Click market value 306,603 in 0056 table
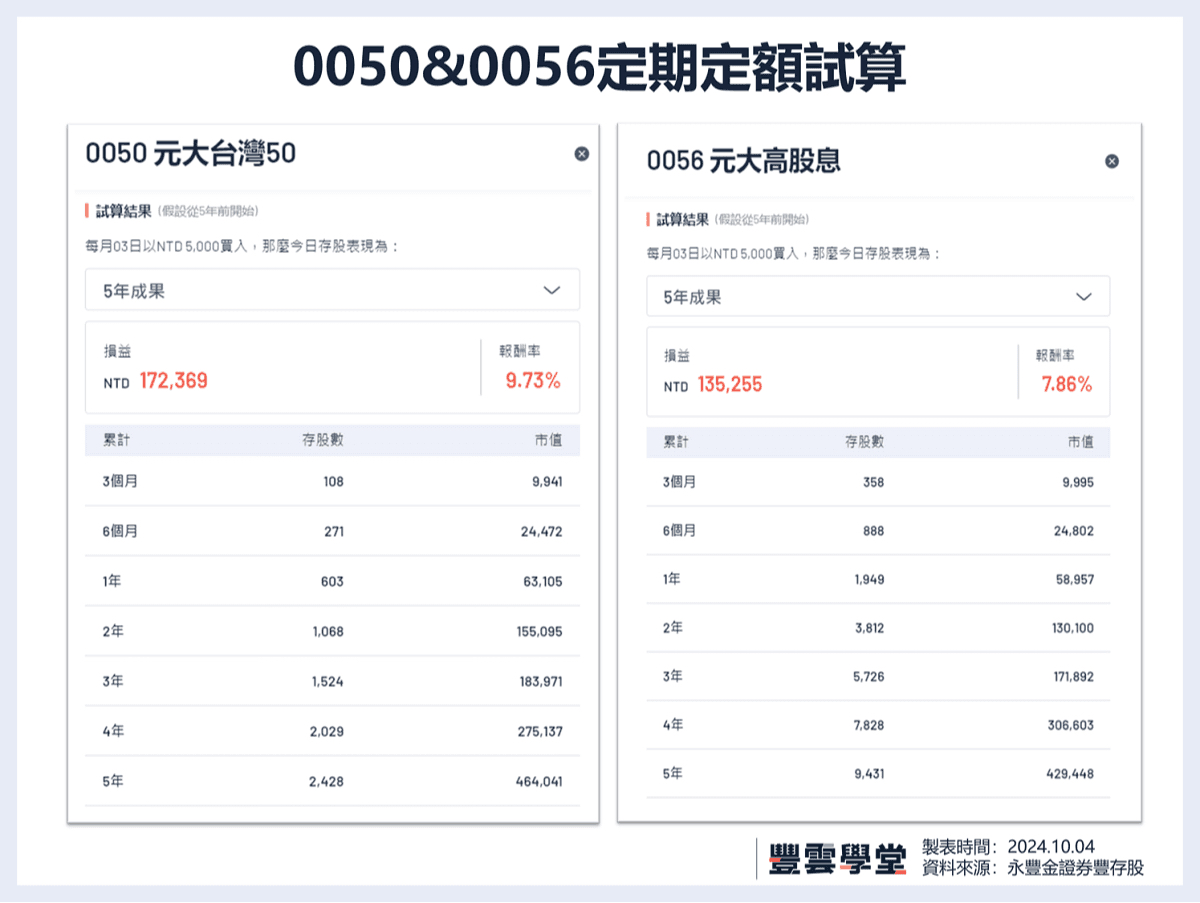Screen dimensions: 1200x903 coord(1070,725)
